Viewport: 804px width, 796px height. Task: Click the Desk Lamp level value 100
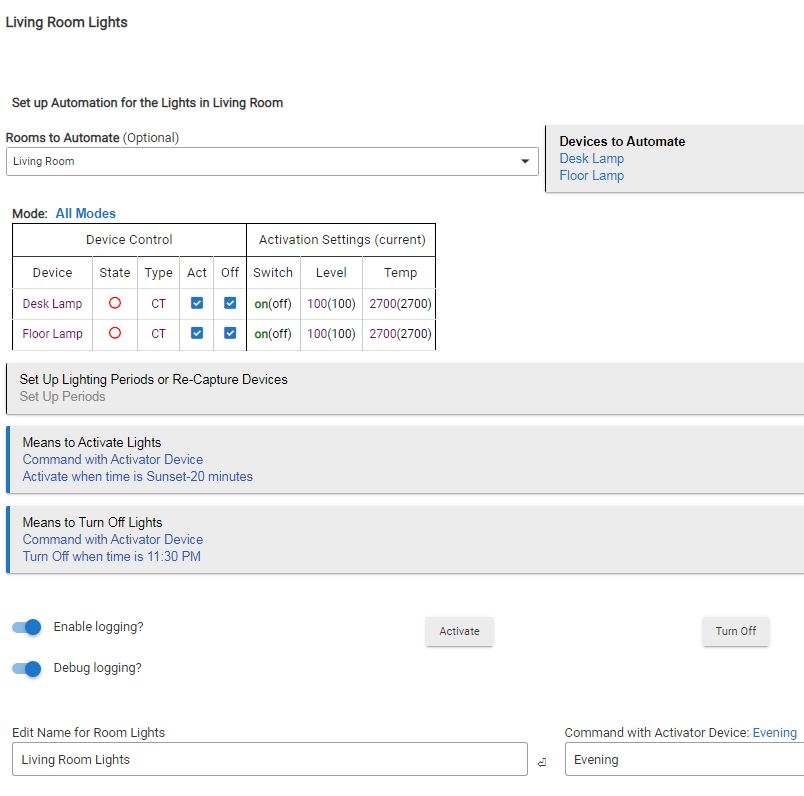coord(317,303)
